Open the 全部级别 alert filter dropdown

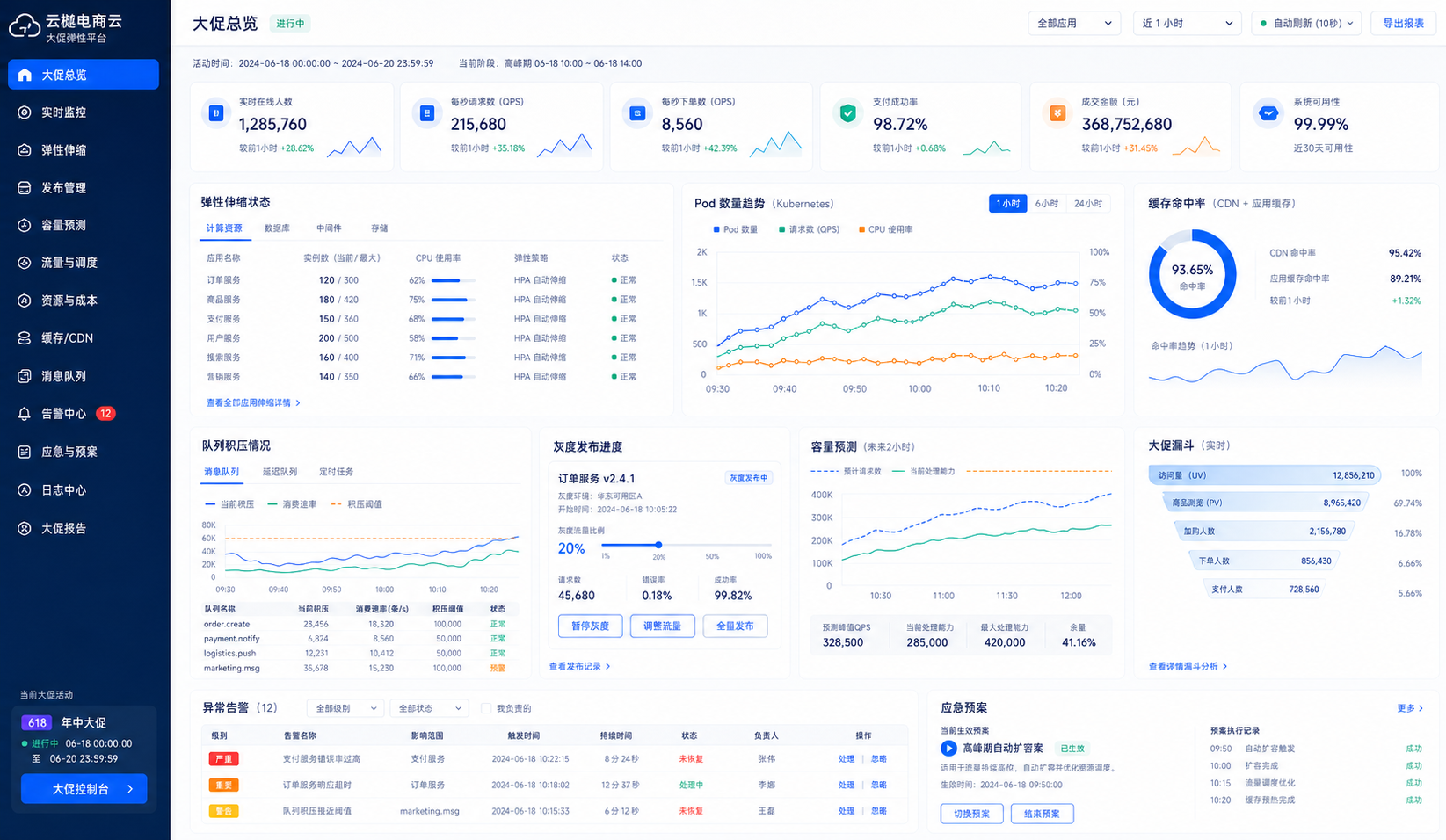pos(345,708)
